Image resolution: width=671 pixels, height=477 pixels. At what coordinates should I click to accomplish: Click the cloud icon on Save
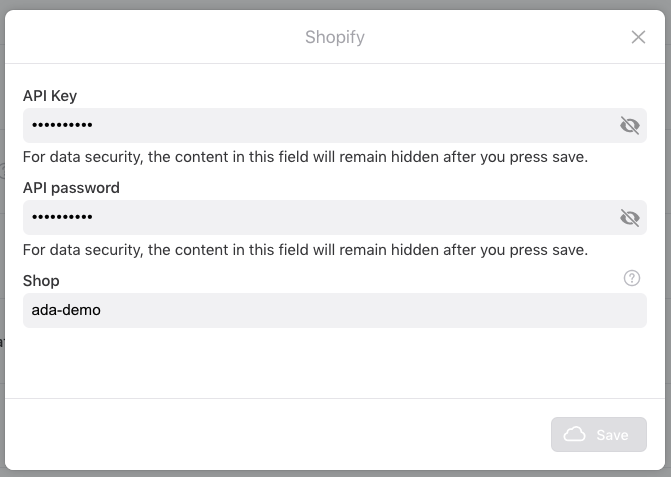point(575,434)
